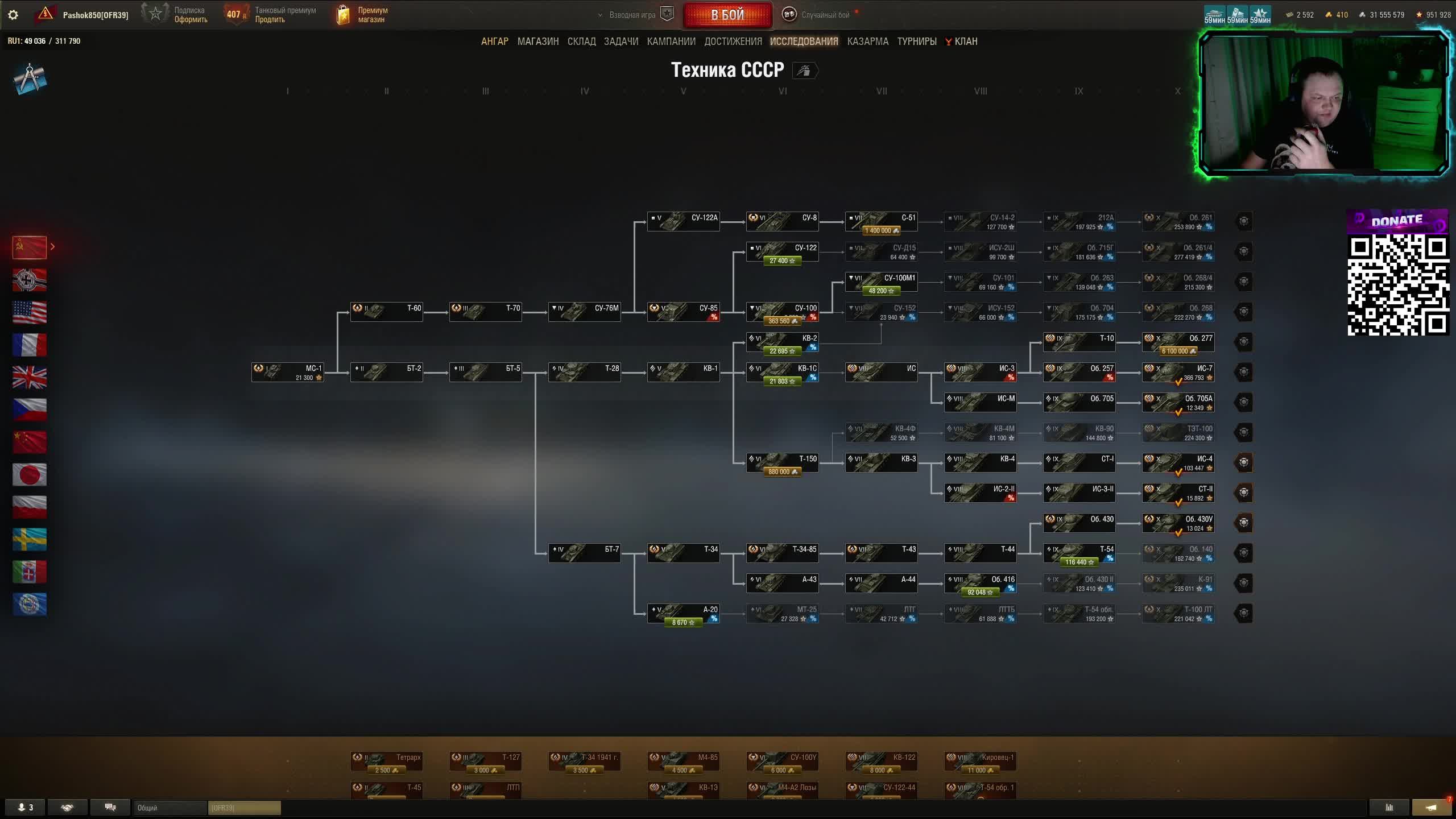Viewport: 1456px width, 819px height.
Task: Toggle platoon creation star icon
Action: pos(667,14)
